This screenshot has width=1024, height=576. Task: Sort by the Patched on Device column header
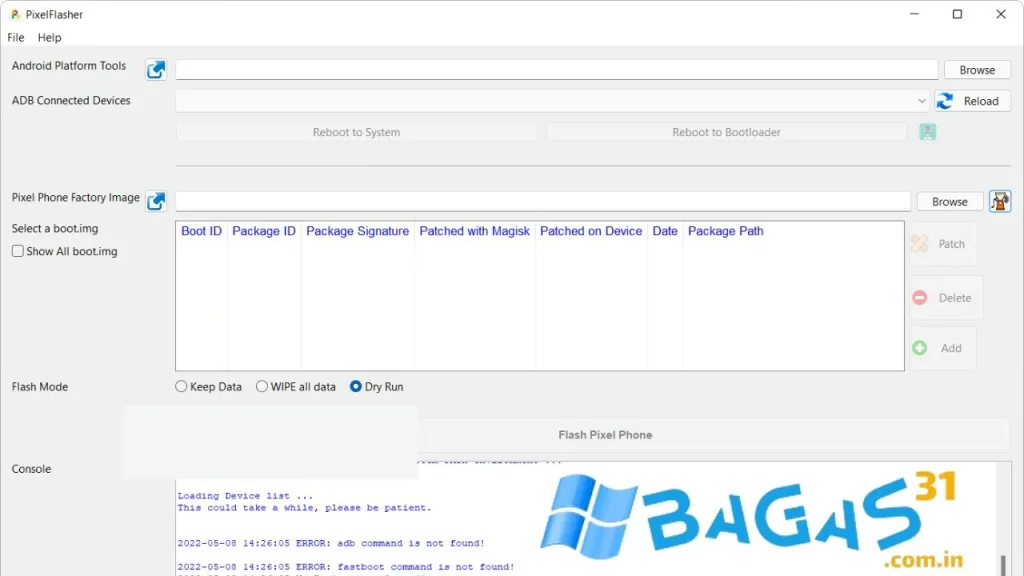click(x=591, y=231)
